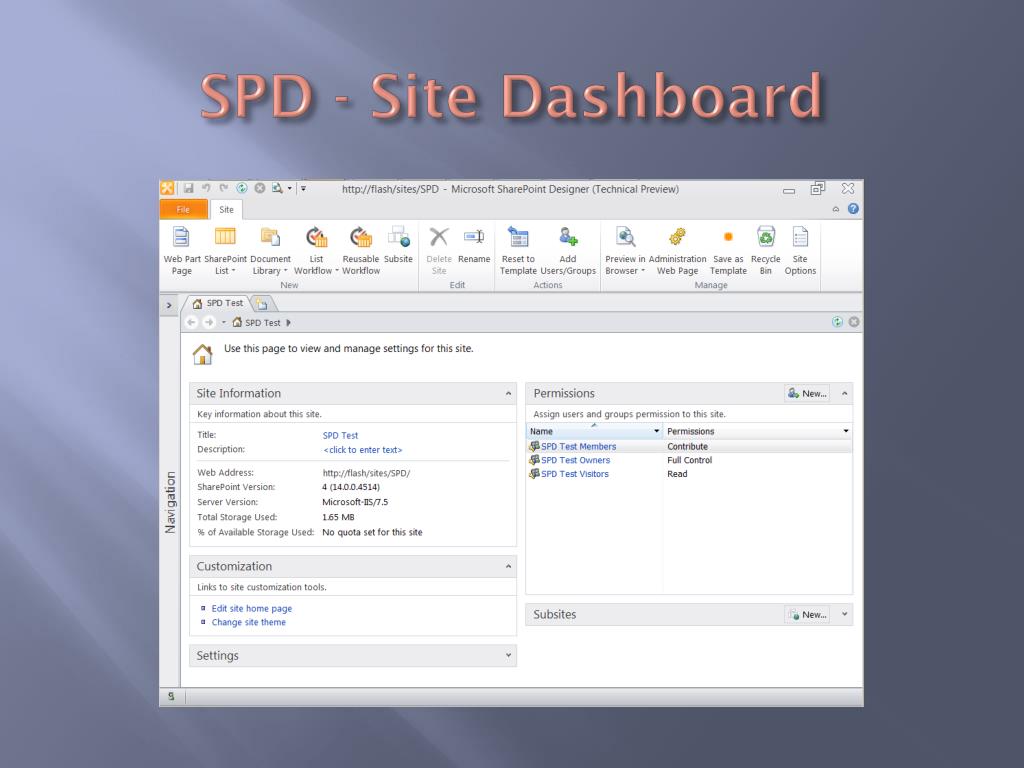
Task: Open the Administration Web Page
Action: (677, 251)
